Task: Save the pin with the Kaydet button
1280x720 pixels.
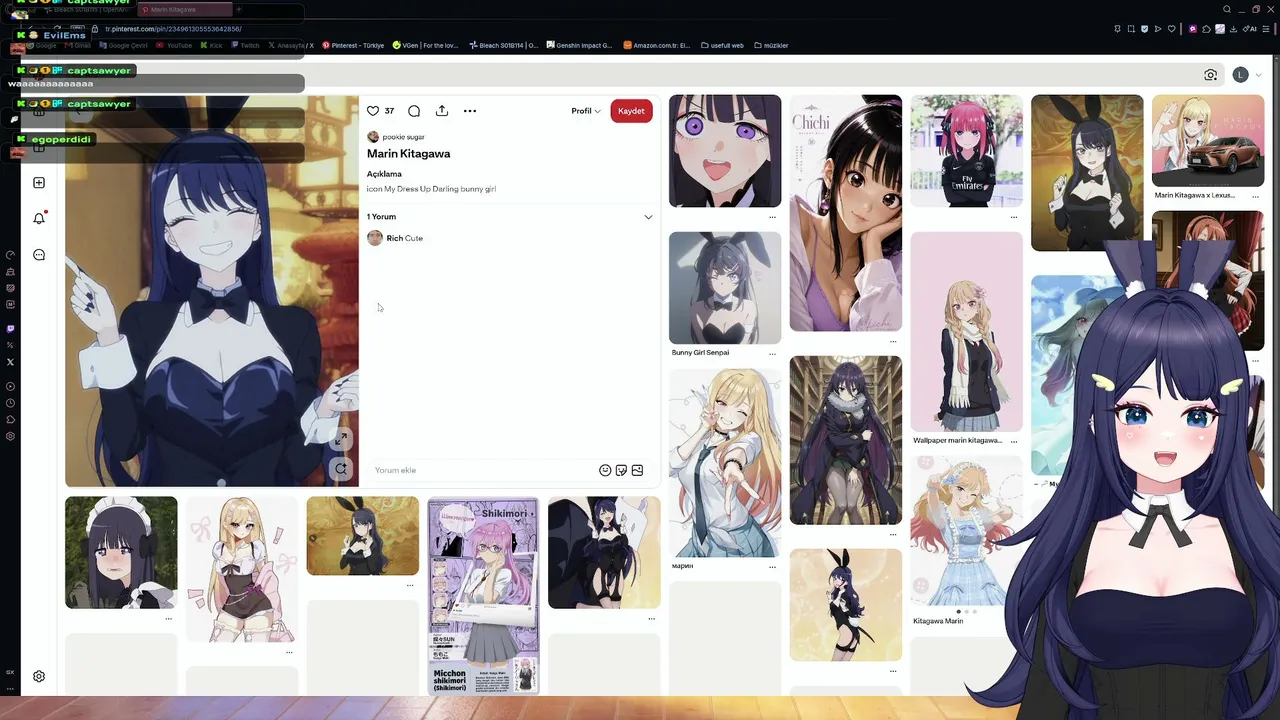Action: [x=631, y=111]
